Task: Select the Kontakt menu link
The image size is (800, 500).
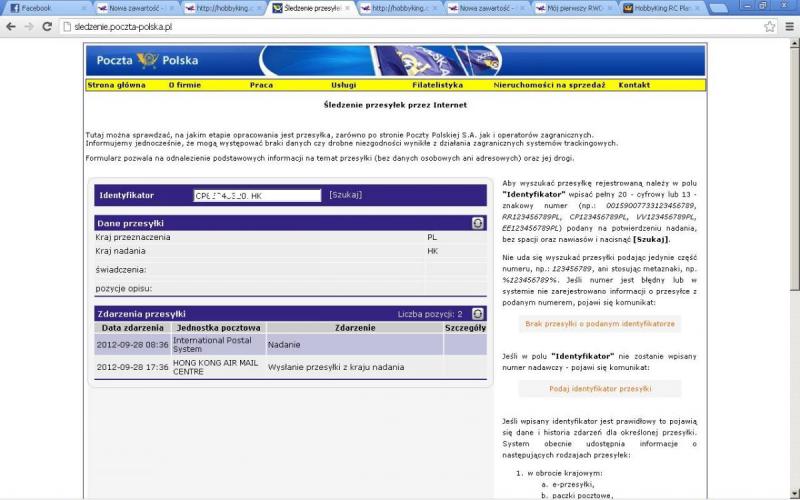Action: click(x=634, y=85)
